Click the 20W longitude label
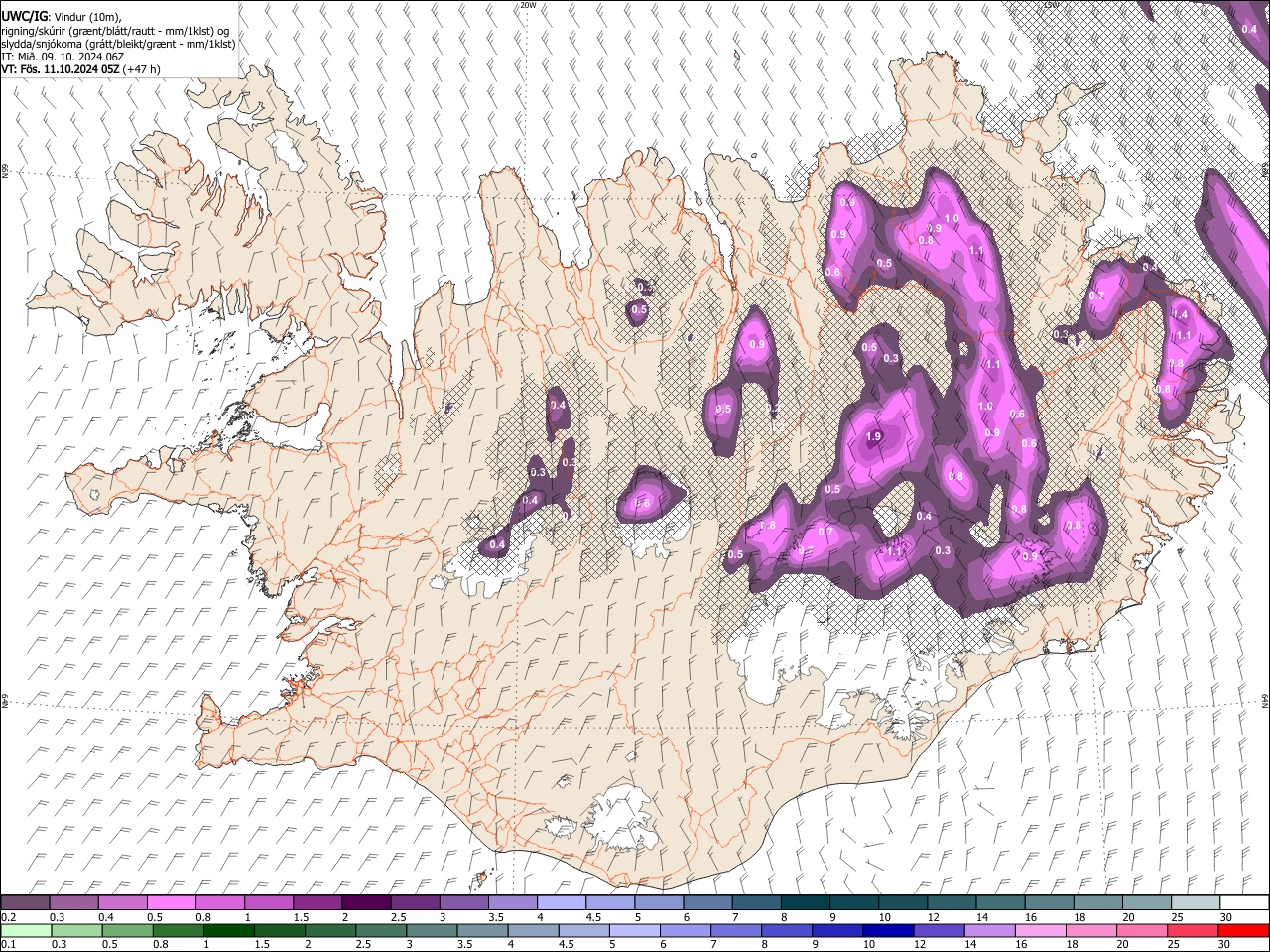Screen dimensions: 1270x952 [x=528, y=5]
